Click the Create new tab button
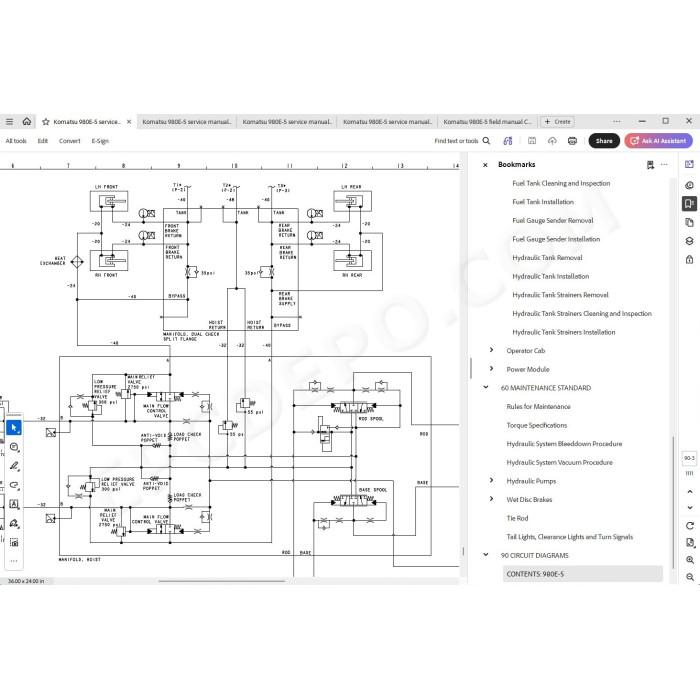Viewport: 700px width, 700px height. tap(558, 121)
